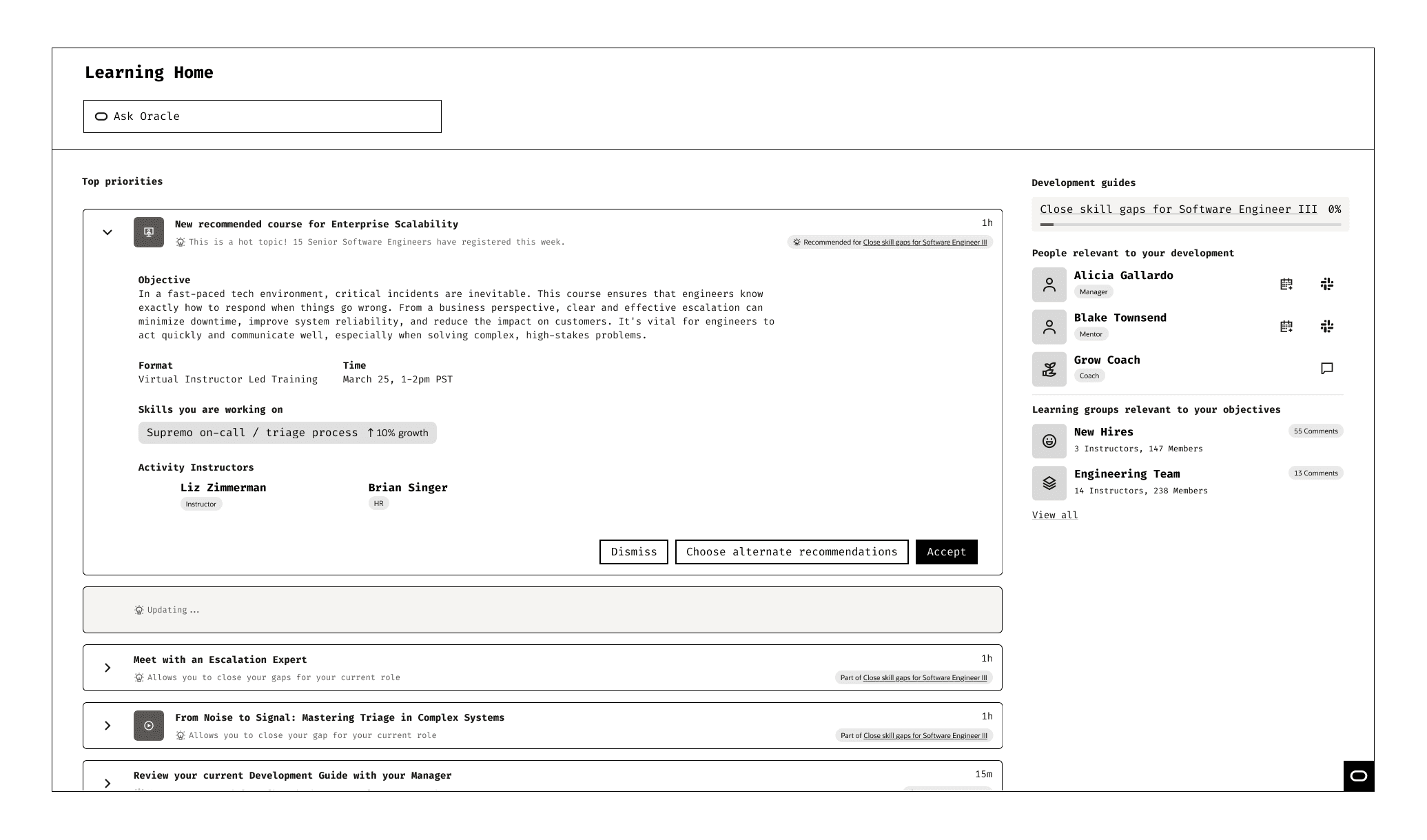Viewport: 1427px width, 840px height.
Task: Collapse the Enterprise Scalability course card
Action: (107, 233)
